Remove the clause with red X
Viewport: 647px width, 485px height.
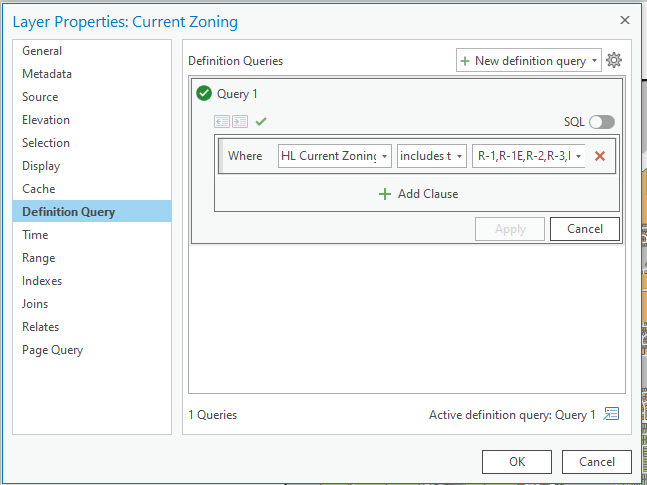(600, 156)
